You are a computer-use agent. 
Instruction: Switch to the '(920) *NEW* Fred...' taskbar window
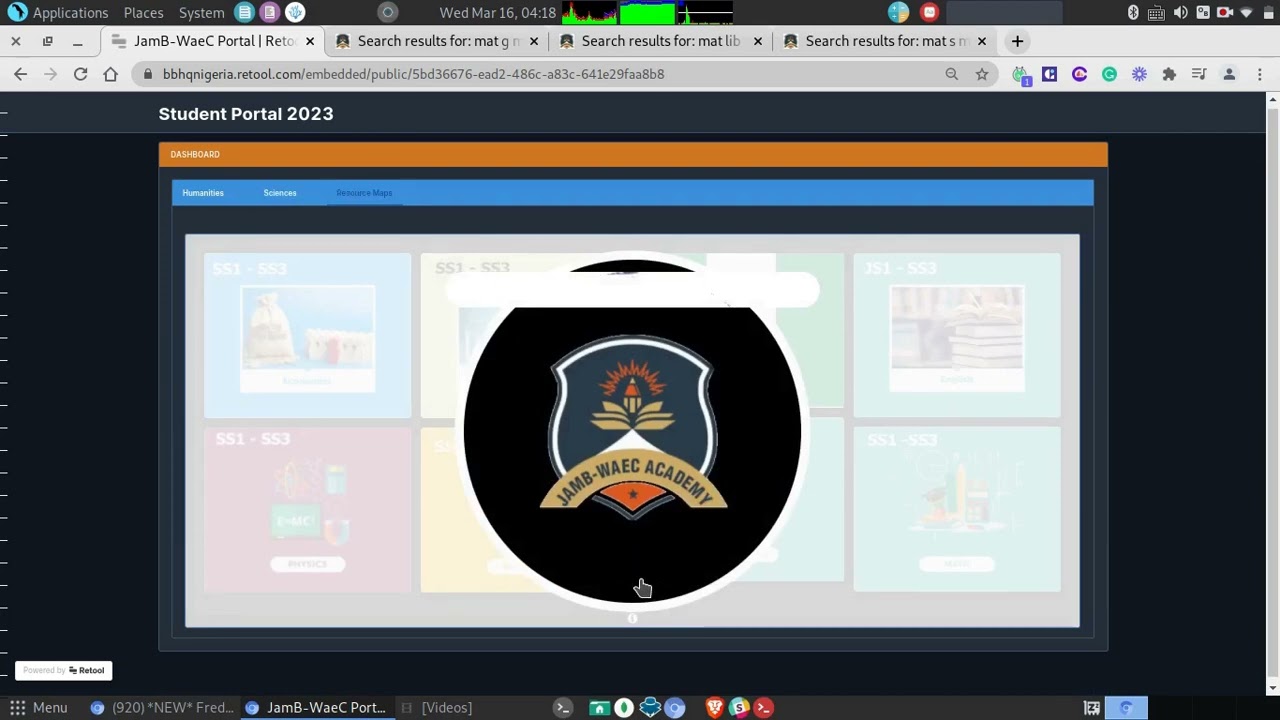(162, 707)
